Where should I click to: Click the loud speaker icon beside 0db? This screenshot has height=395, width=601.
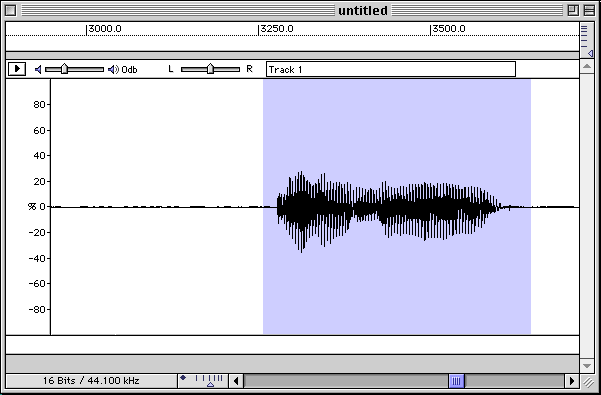113,69
